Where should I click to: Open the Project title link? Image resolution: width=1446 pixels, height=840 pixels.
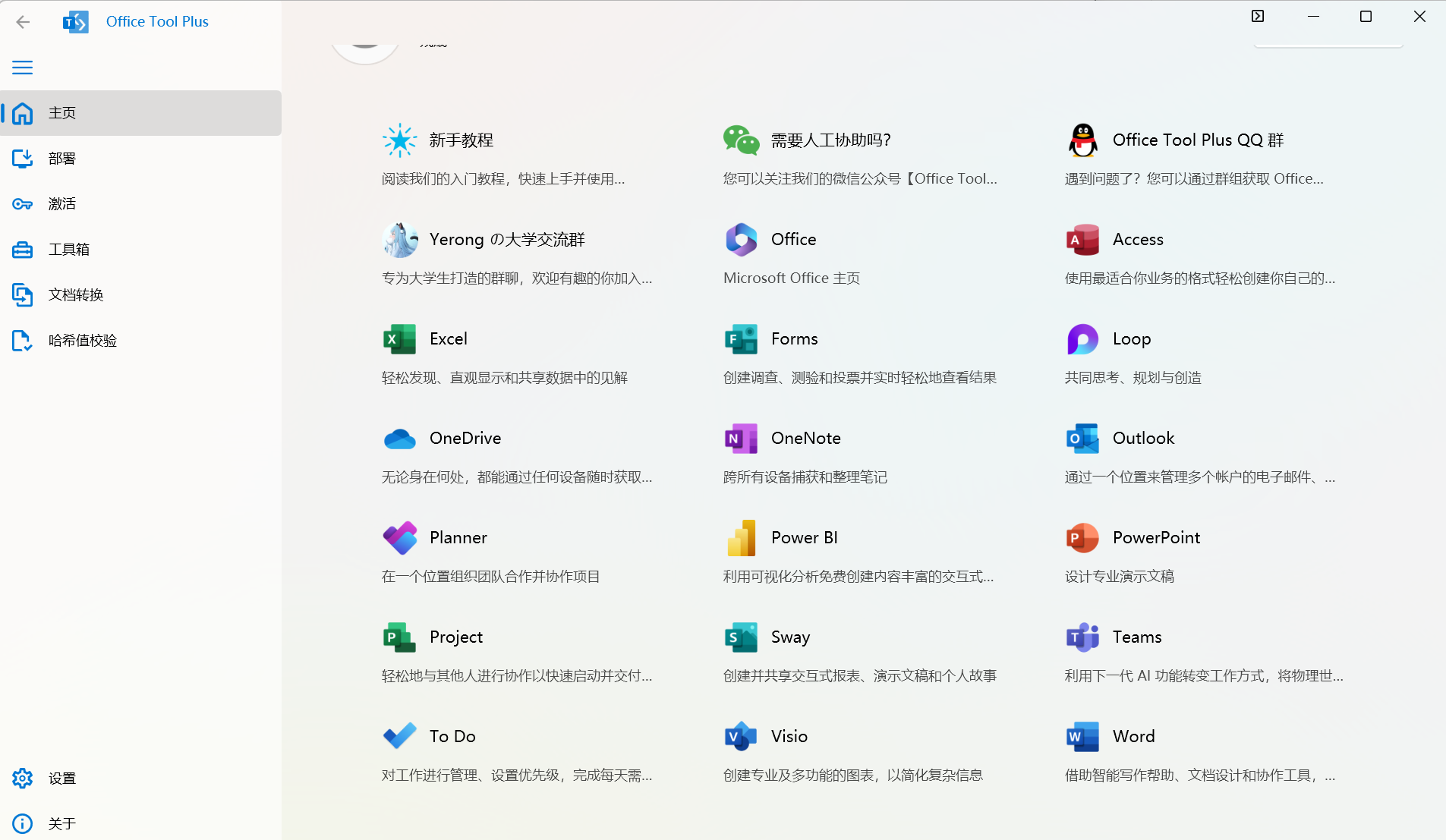456,637
